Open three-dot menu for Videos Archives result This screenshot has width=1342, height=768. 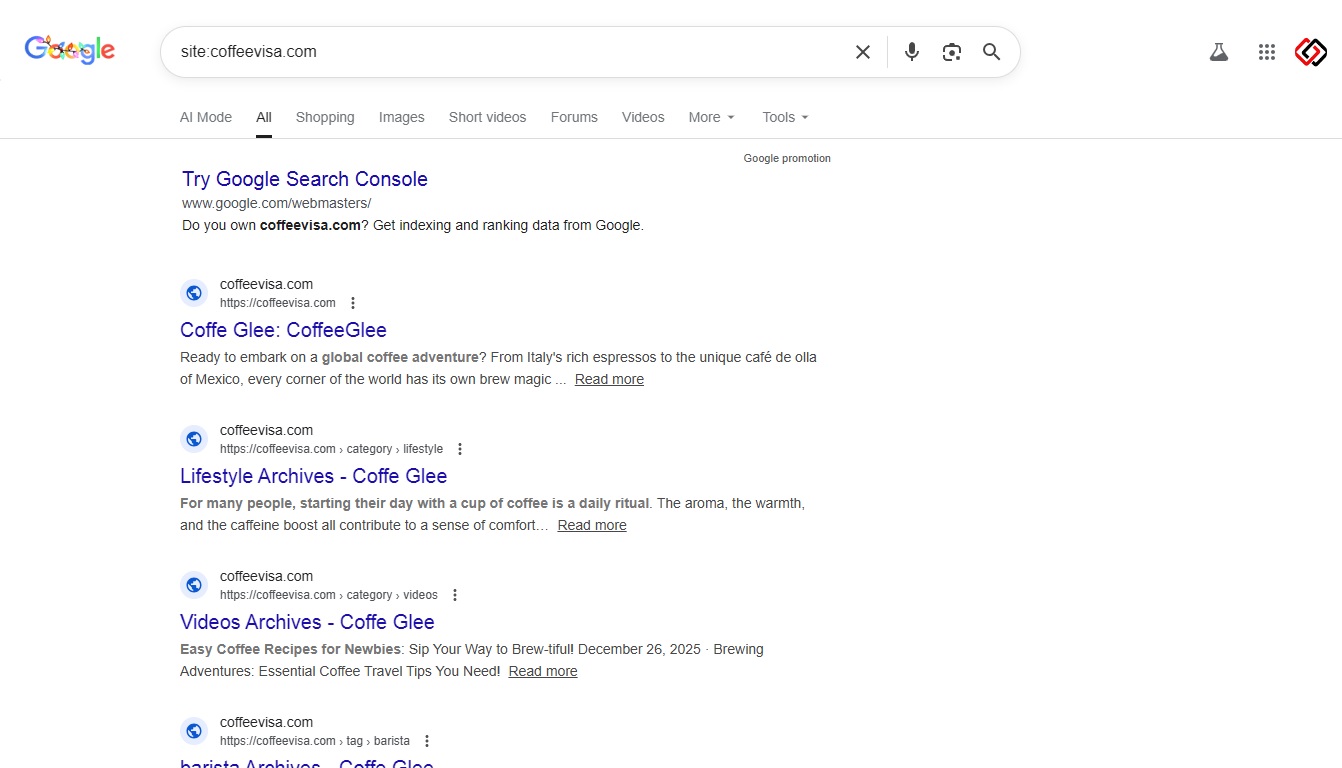[455, 595]
